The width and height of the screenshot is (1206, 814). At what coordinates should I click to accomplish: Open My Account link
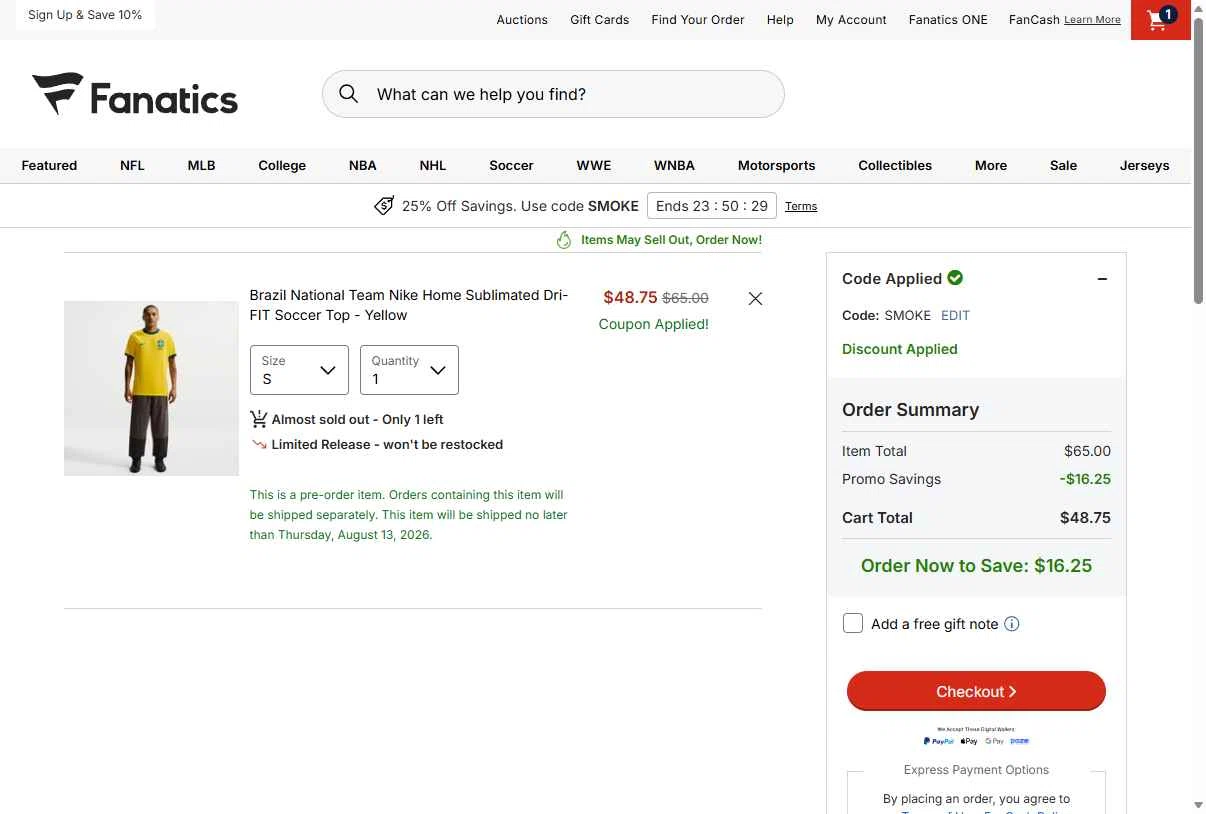click(851, 20)
